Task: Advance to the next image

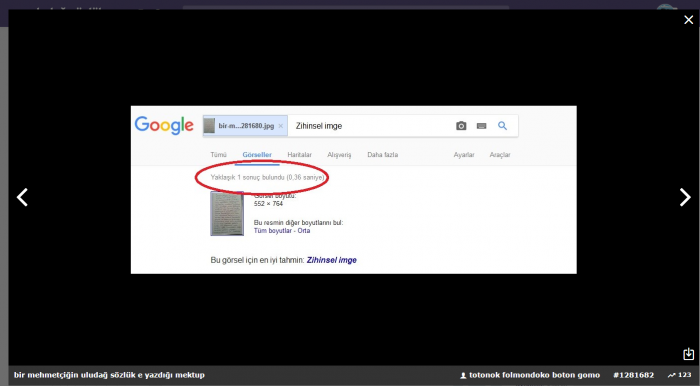Action: point(685,197)
